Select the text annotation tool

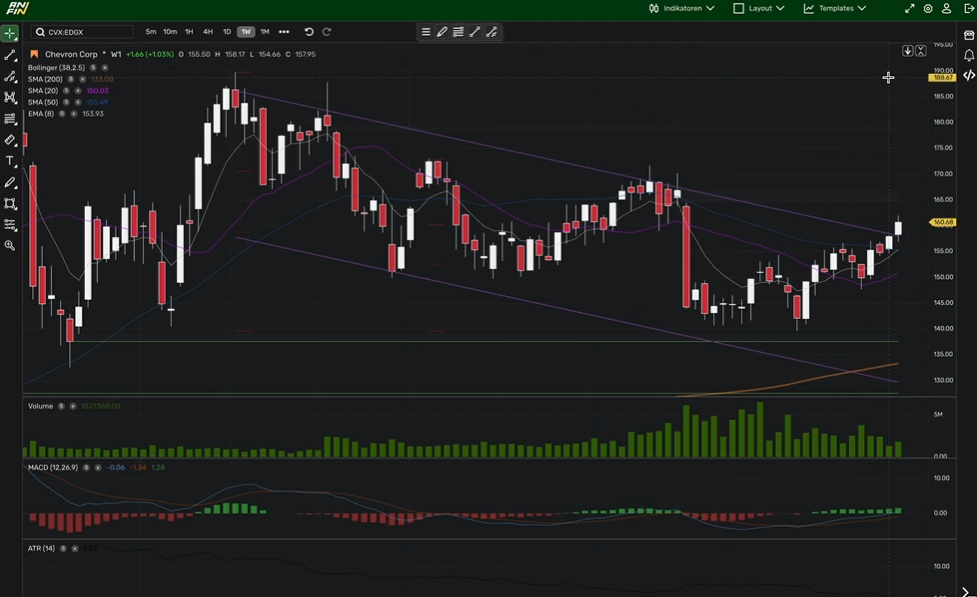pyautogui.click(x=10, y=161)
